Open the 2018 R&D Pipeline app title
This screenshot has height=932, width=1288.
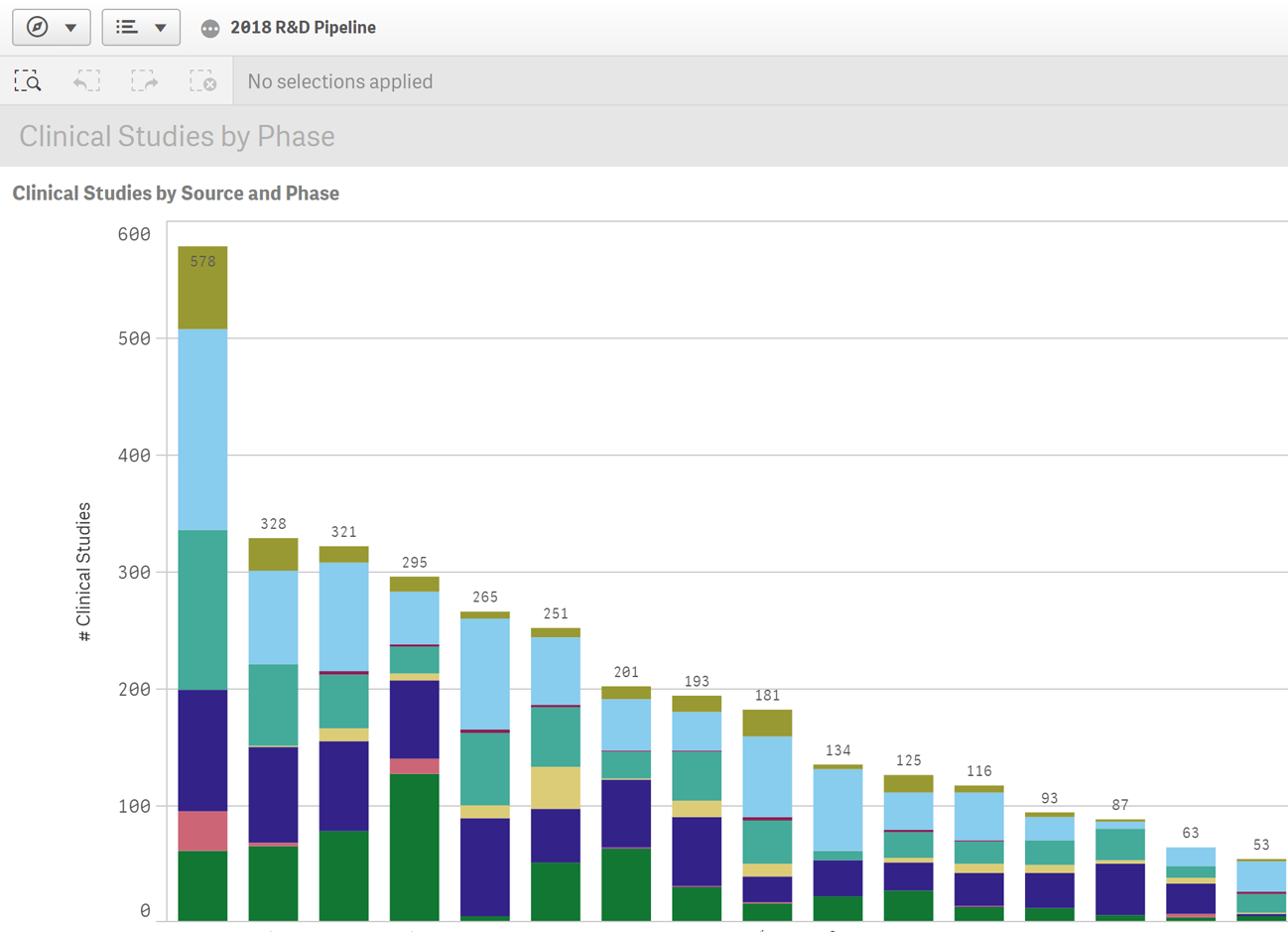[x=303, y=28]
